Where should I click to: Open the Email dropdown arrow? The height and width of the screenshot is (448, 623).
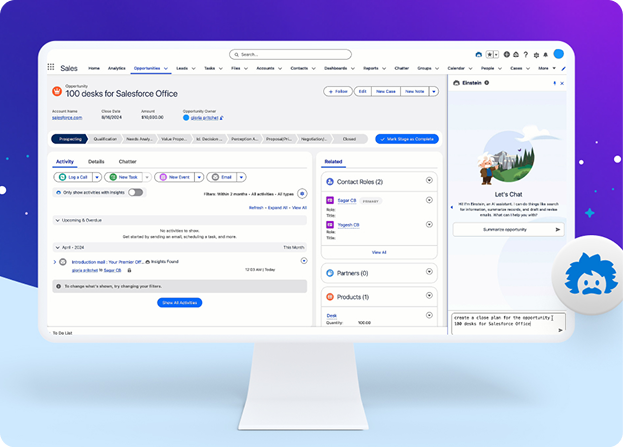coord(241,177)
